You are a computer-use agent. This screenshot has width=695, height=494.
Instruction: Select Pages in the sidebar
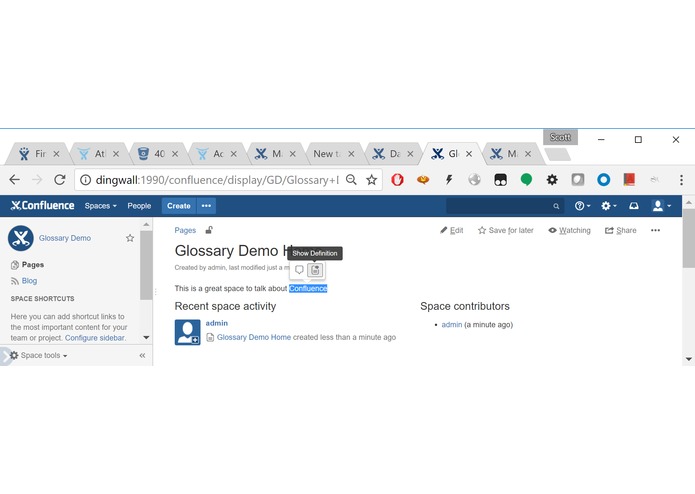pyautogui.click(x=27, y=265)
